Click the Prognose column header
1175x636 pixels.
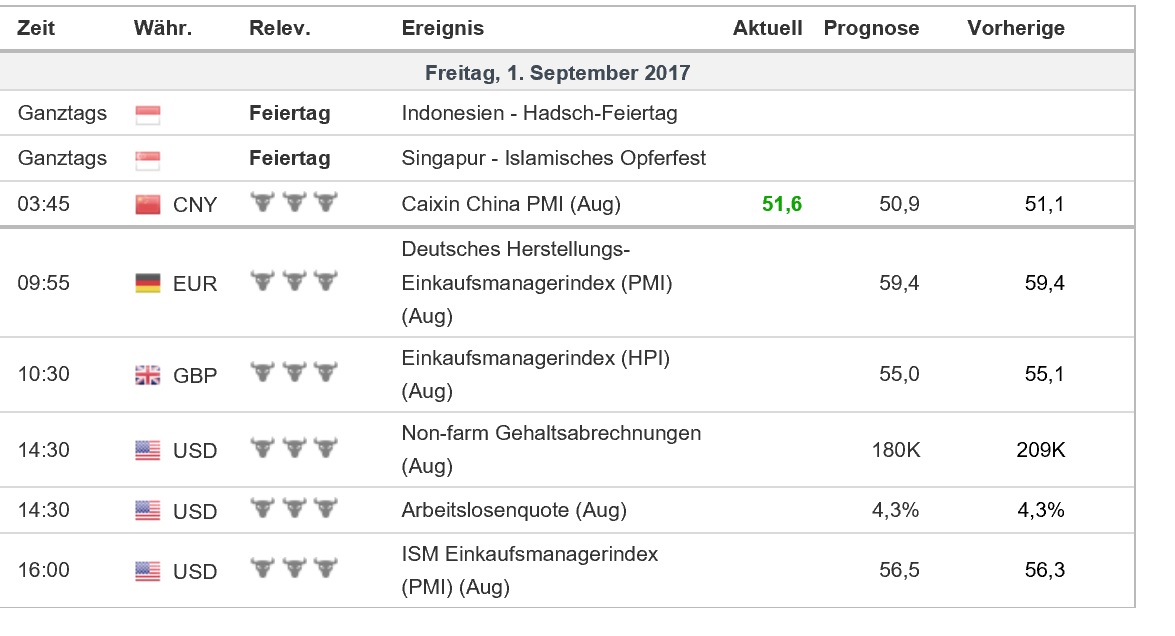[871, 28]
